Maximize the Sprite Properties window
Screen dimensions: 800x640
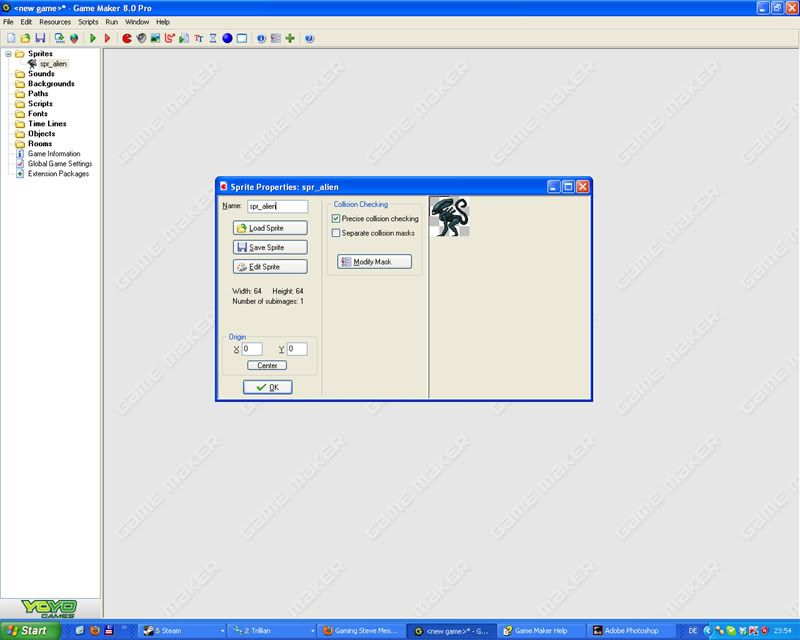pos(568,187)
